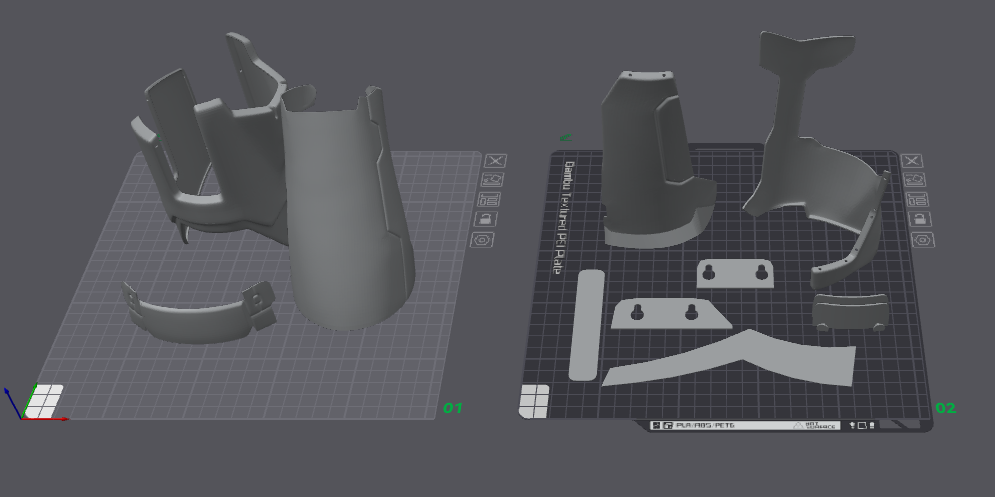Click the remove-all-objects X icon on plate 02
995x497 pixels.
(911, 161)
